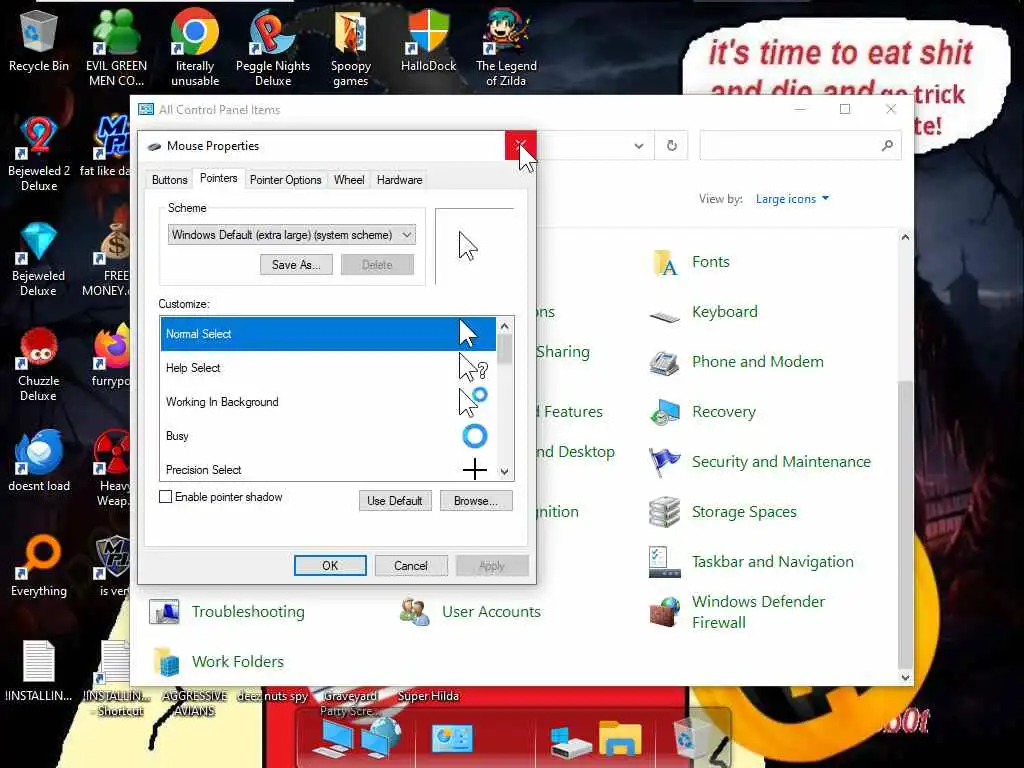Open the Bejeweled 2 Deluxe desktop icon
The image size is (1024, 768).
pyautogui.click(x=39, y=153)
